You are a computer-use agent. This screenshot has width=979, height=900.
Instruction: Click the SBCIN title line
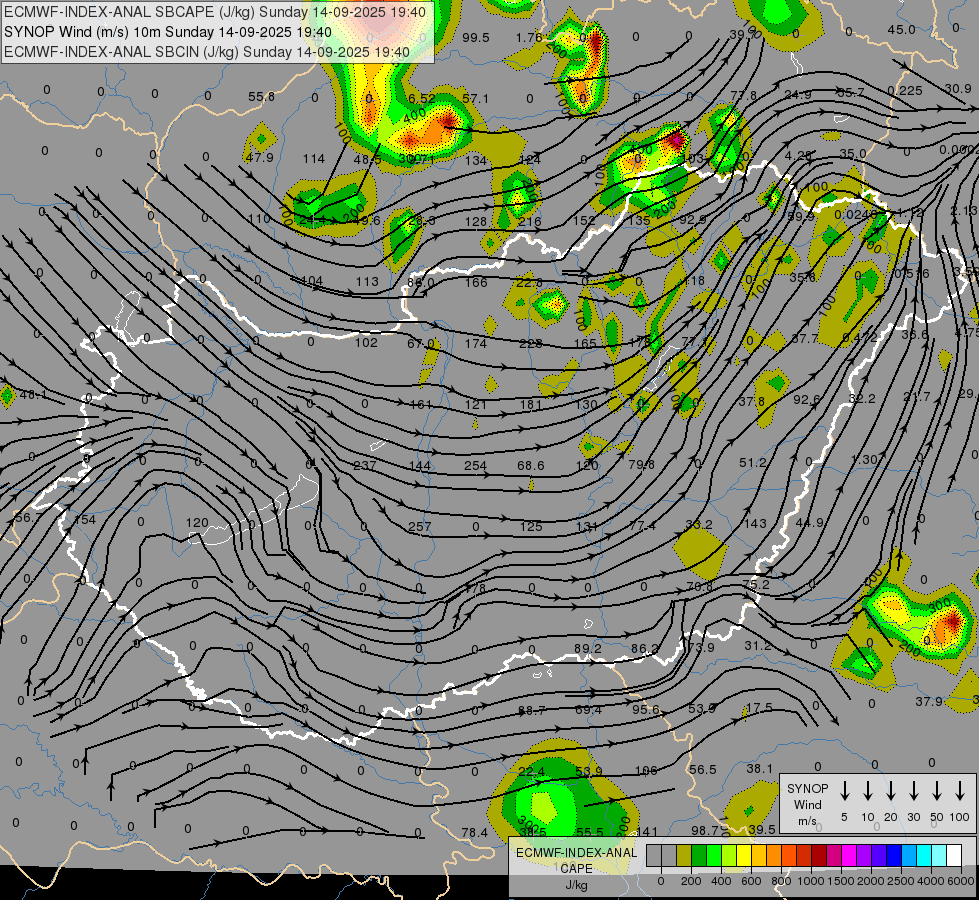[207, 52]
